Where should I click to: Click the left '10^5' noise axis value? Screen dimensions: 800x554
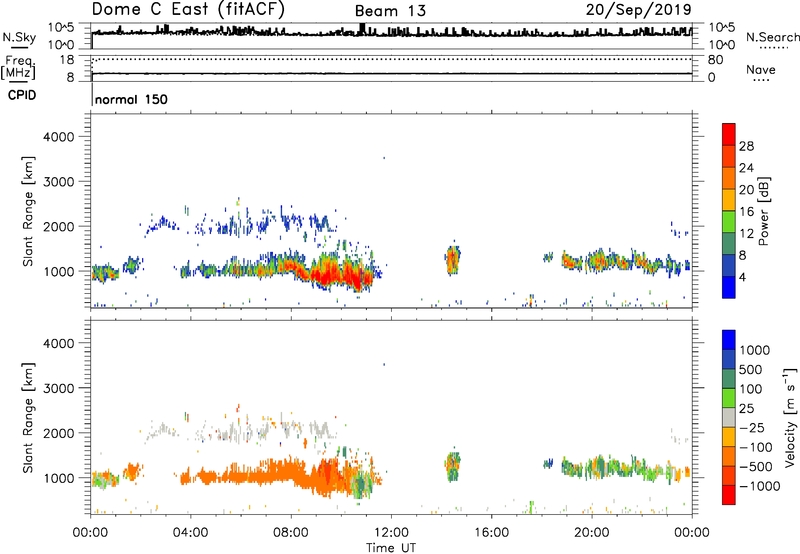[61, 28]
